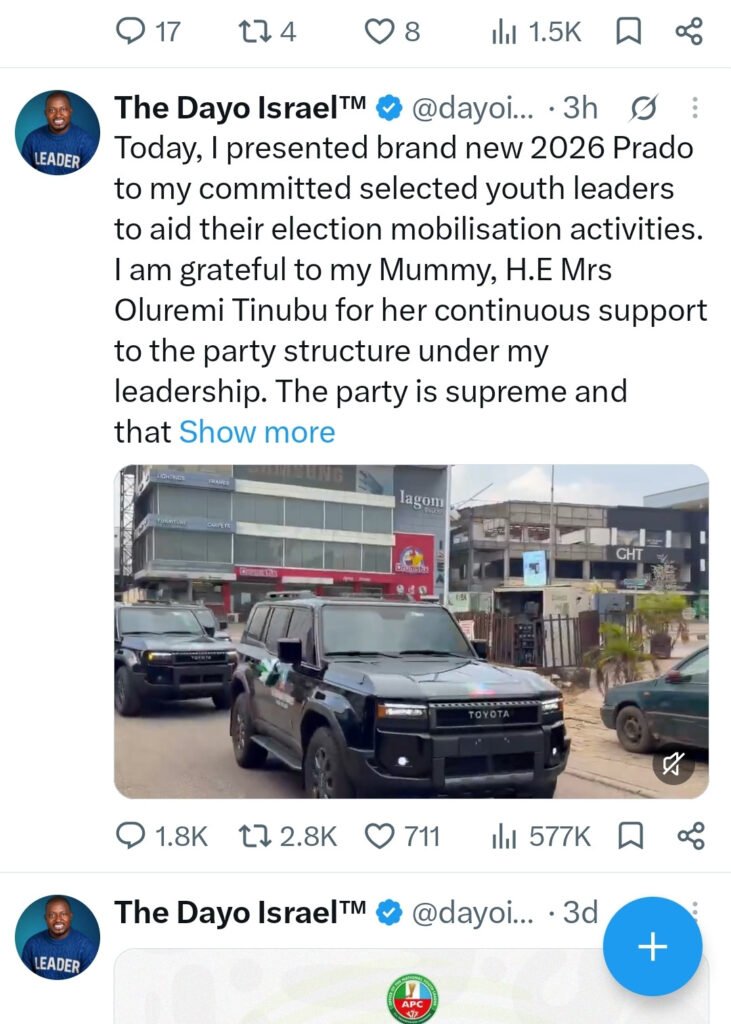This screenshot has height=1024, width=731.
Task: Reply to the Prado tweet with 1.8K comments
Action: pos(161,836)
